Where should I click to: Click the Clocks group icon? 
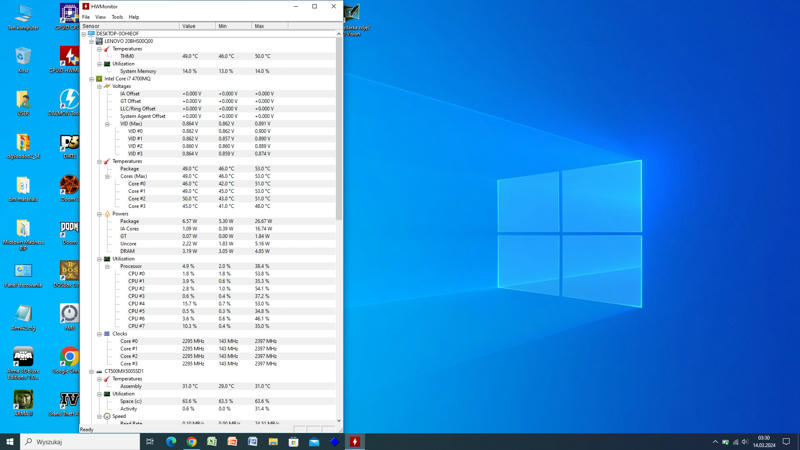(x=107, y=334)
